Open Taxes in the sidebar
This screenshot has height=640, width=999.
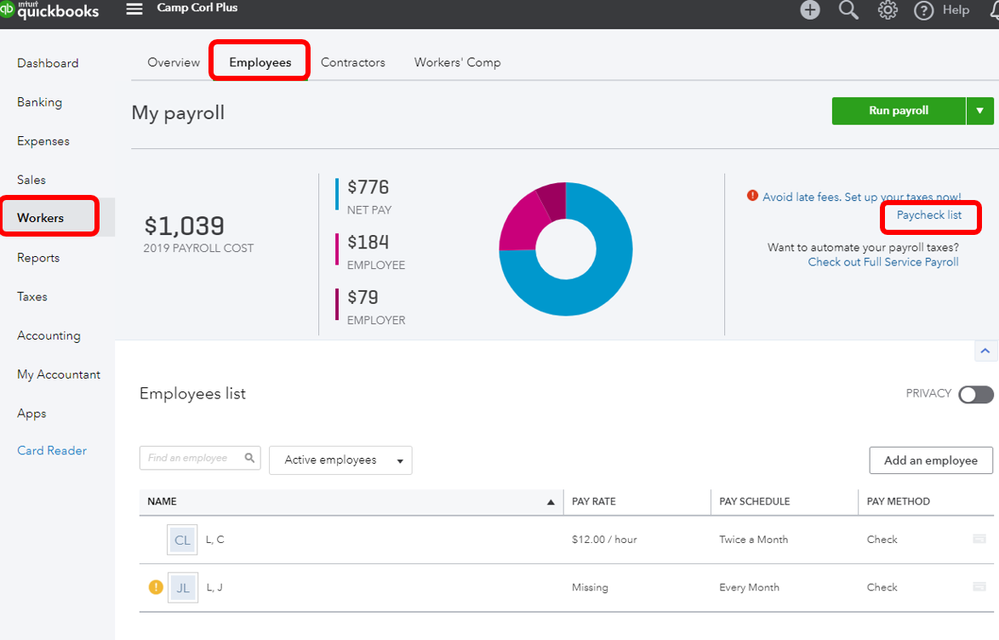32,296
